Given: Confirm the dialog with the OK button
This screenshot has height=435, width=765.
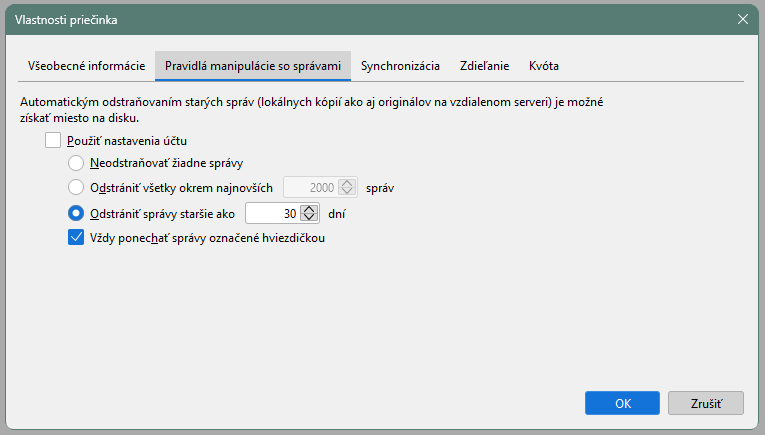Looking at the screenshot, I should (622, 403).
